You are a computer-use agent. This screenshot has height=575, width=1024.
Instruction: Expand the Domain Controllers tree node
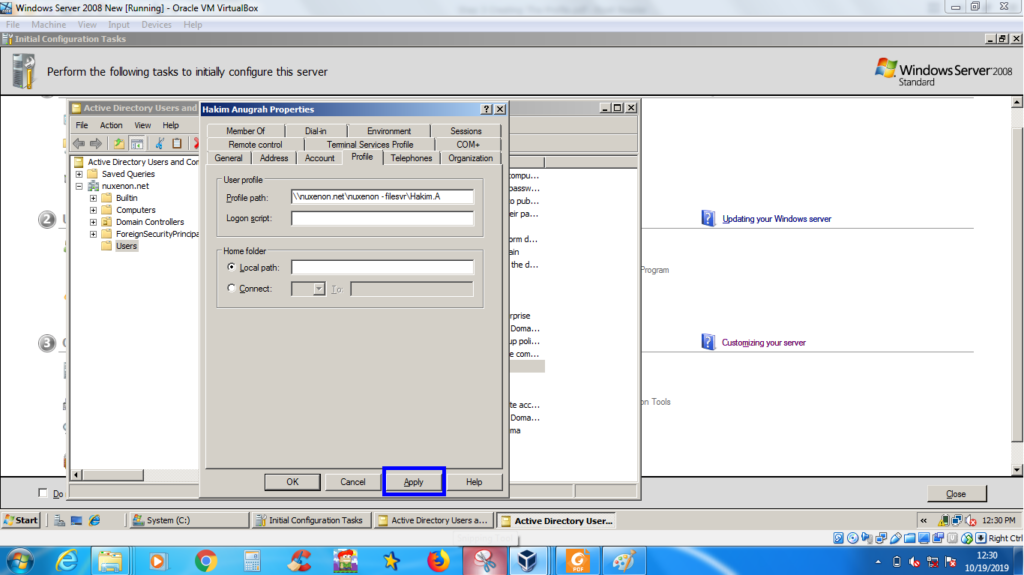click(93, 222)
